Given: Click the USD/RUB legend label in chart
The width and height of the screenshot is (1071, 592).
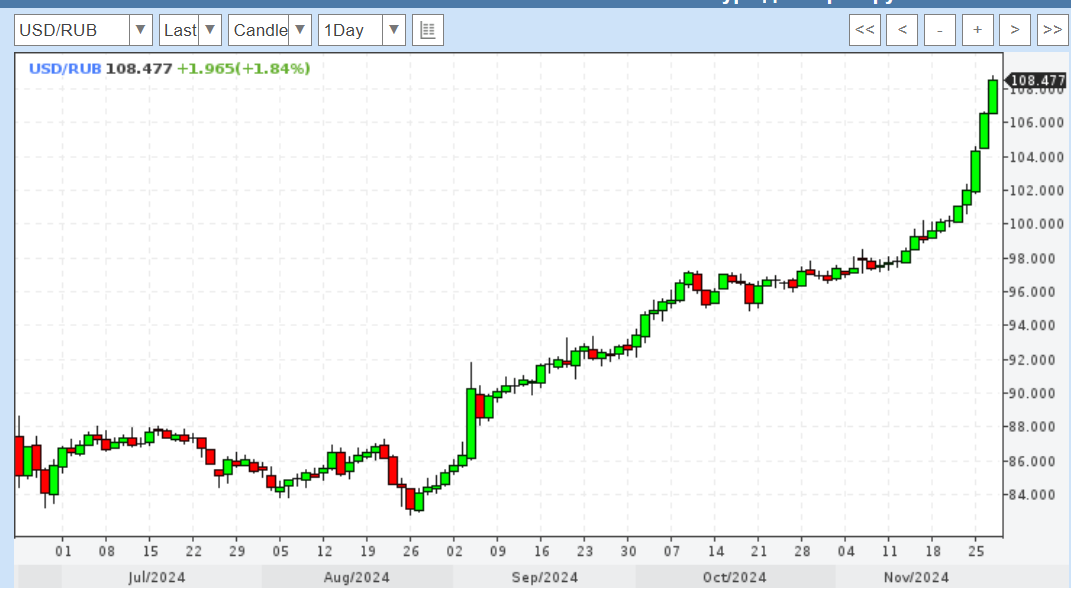Looking at the screenshot, I should coord(65,68).
